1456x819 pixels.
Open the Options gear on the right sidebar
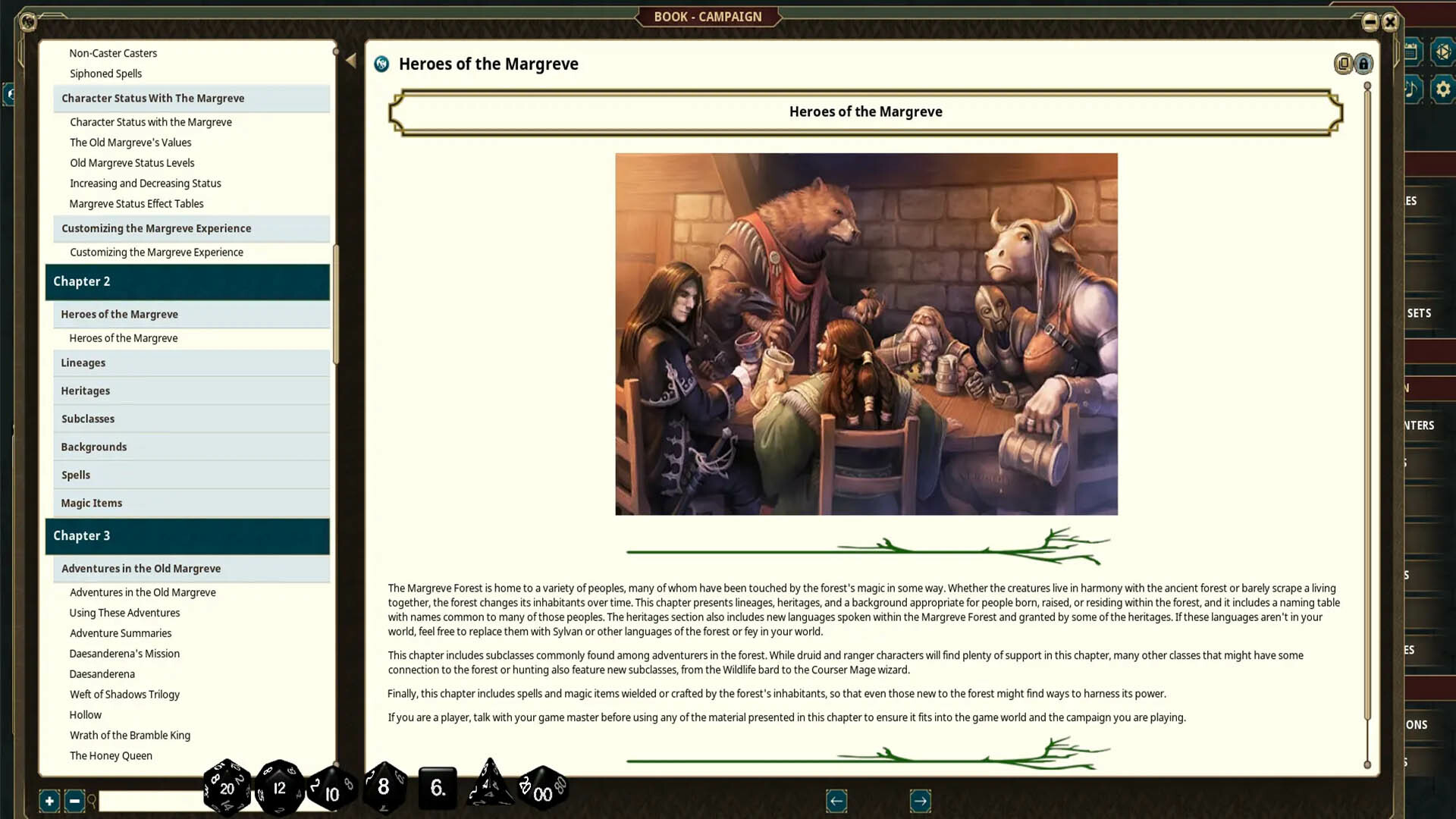[1443, 89]
